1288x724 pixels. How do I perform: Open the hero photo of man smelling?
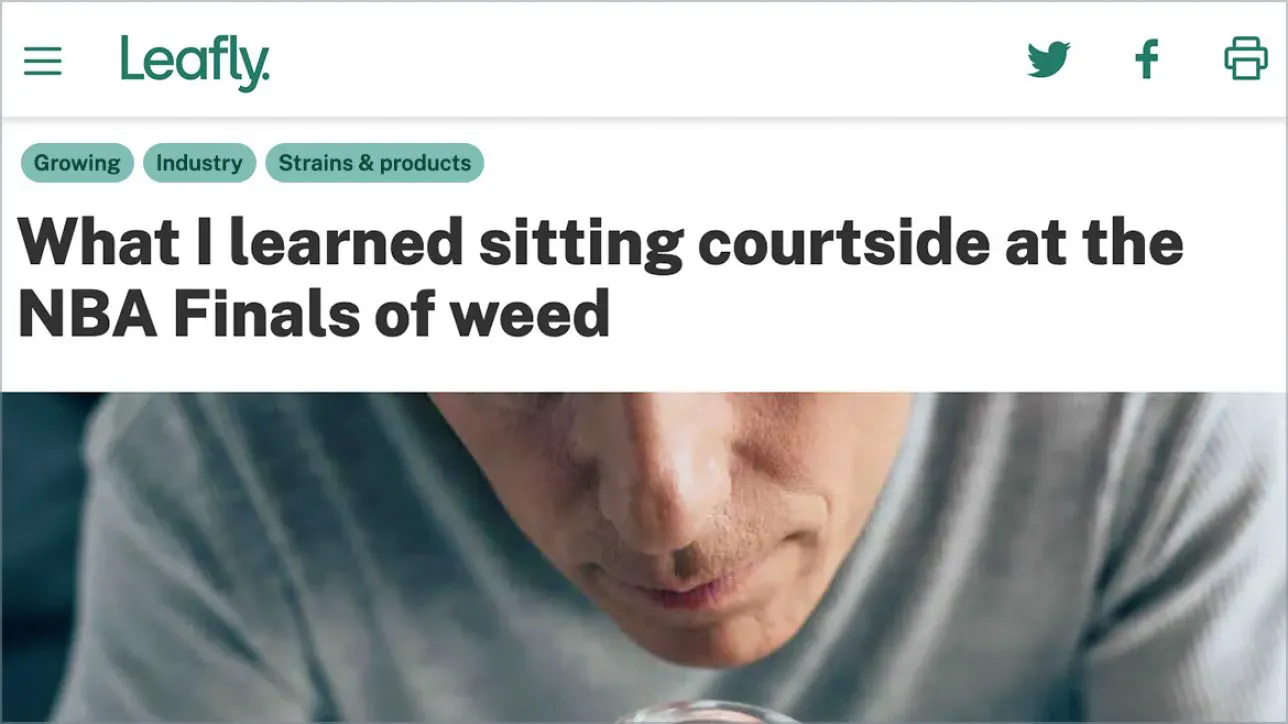click(x=644, y=557)
